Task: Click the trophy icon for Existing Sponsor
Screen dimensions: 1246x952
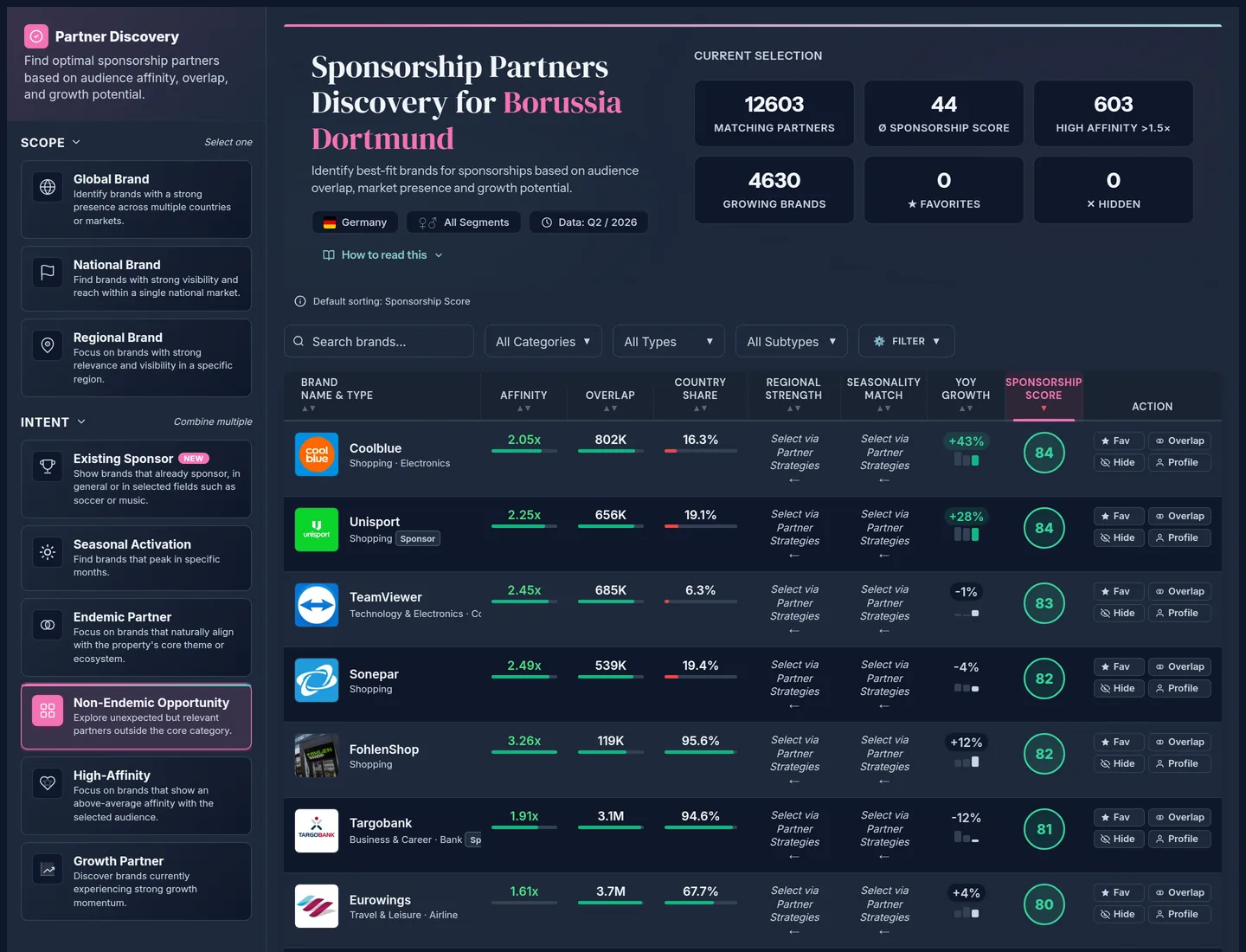Action: tap(48, 466)
